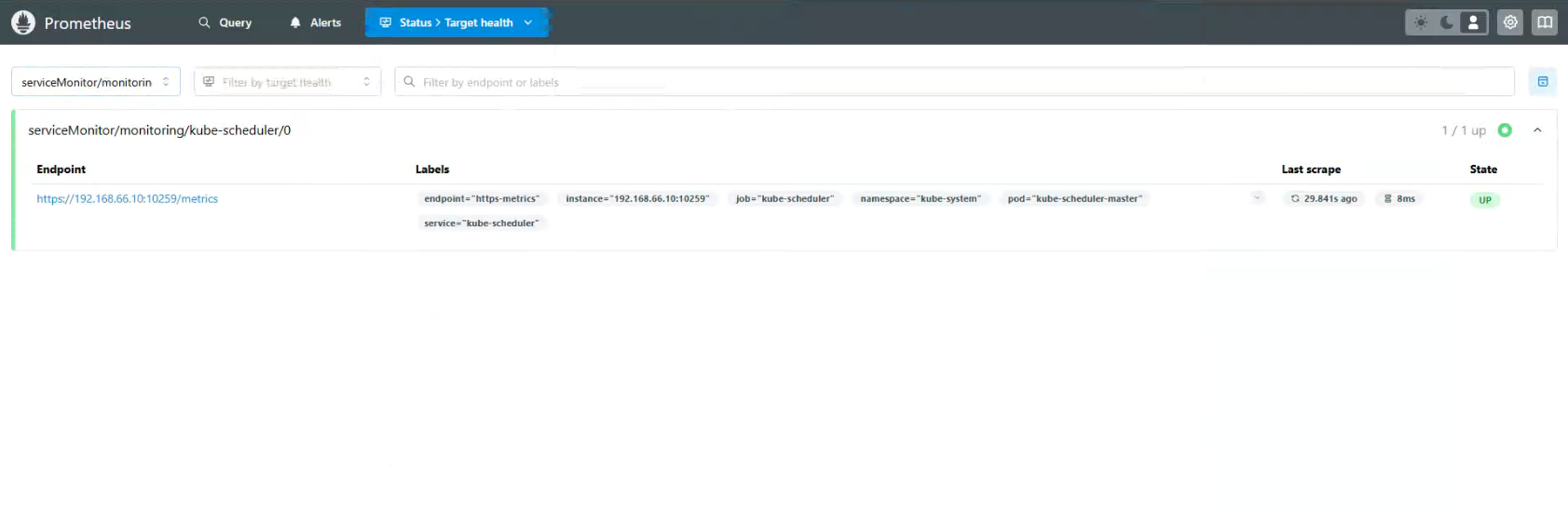Click the State column header
Image resolution: width=1568 pixels, height=516 pixels.
pos(1483,170)
